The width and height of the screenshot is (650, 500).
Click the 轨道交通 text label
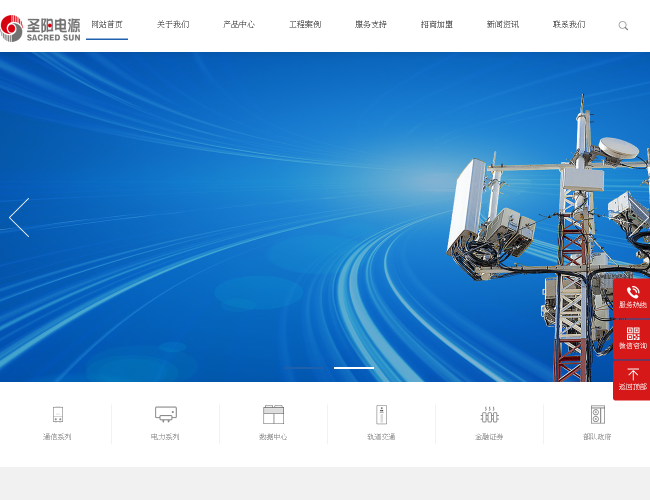click(381, 437)
